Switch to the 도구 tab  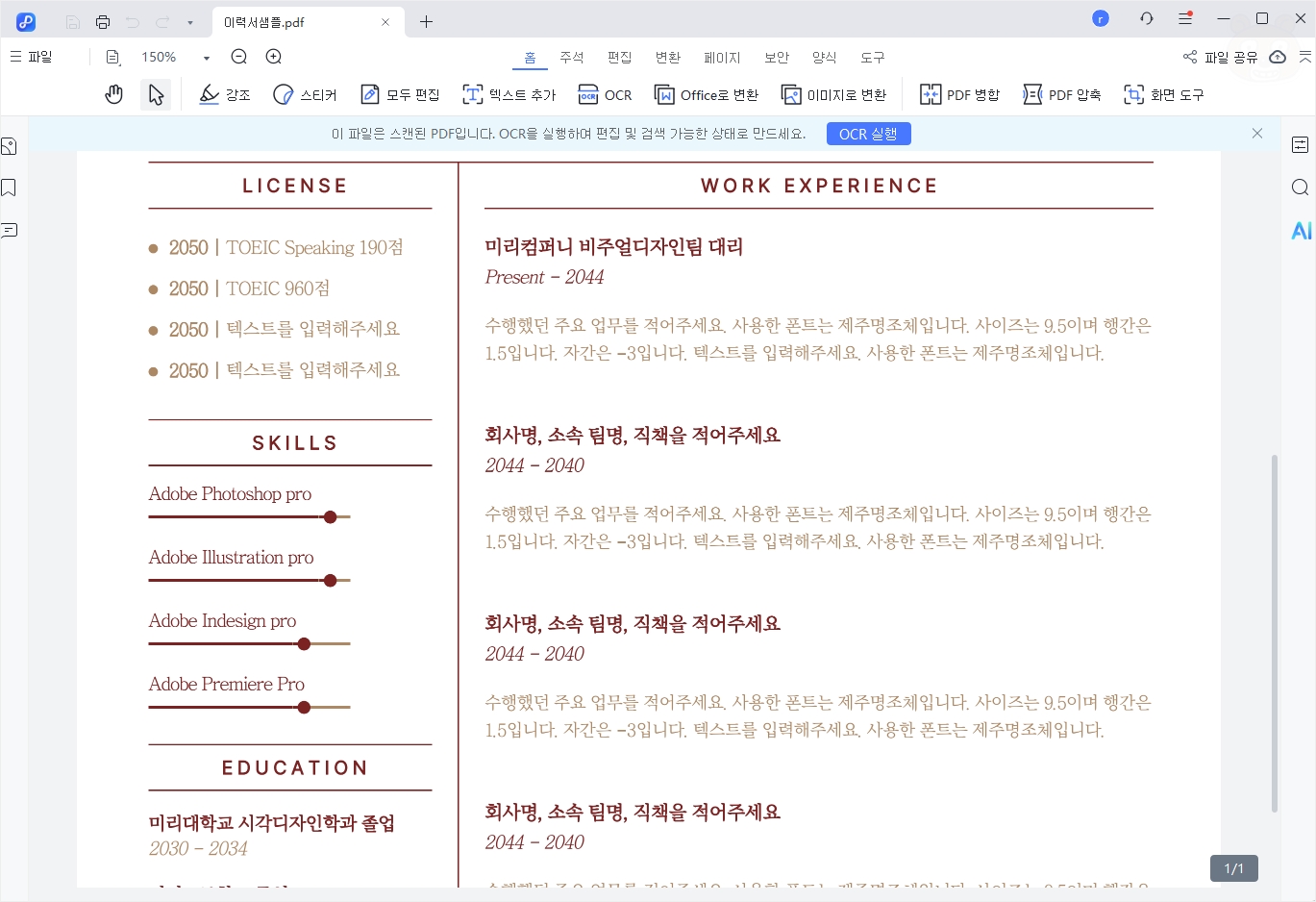(x=873, y=58)
